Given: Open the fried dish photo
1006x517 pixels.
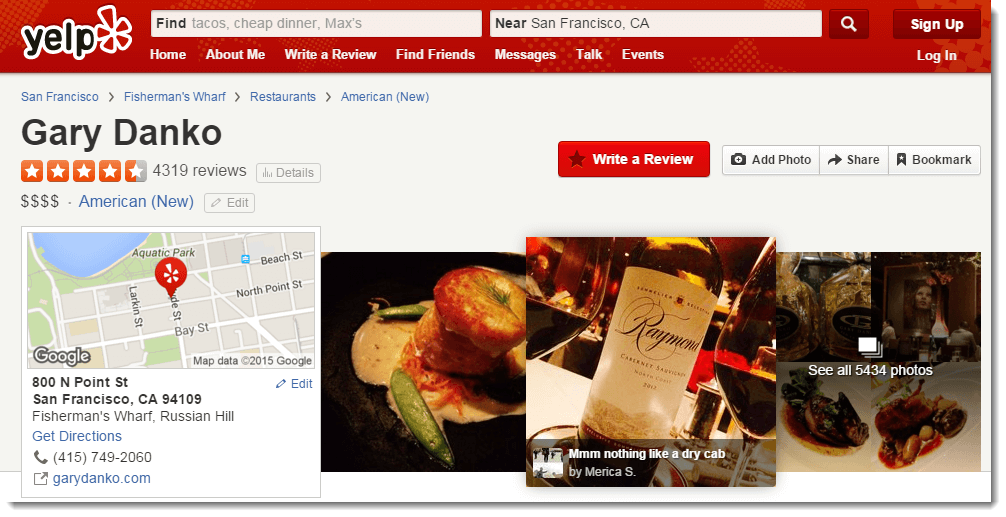Looking at the screenshot, I should pos(423,362).
